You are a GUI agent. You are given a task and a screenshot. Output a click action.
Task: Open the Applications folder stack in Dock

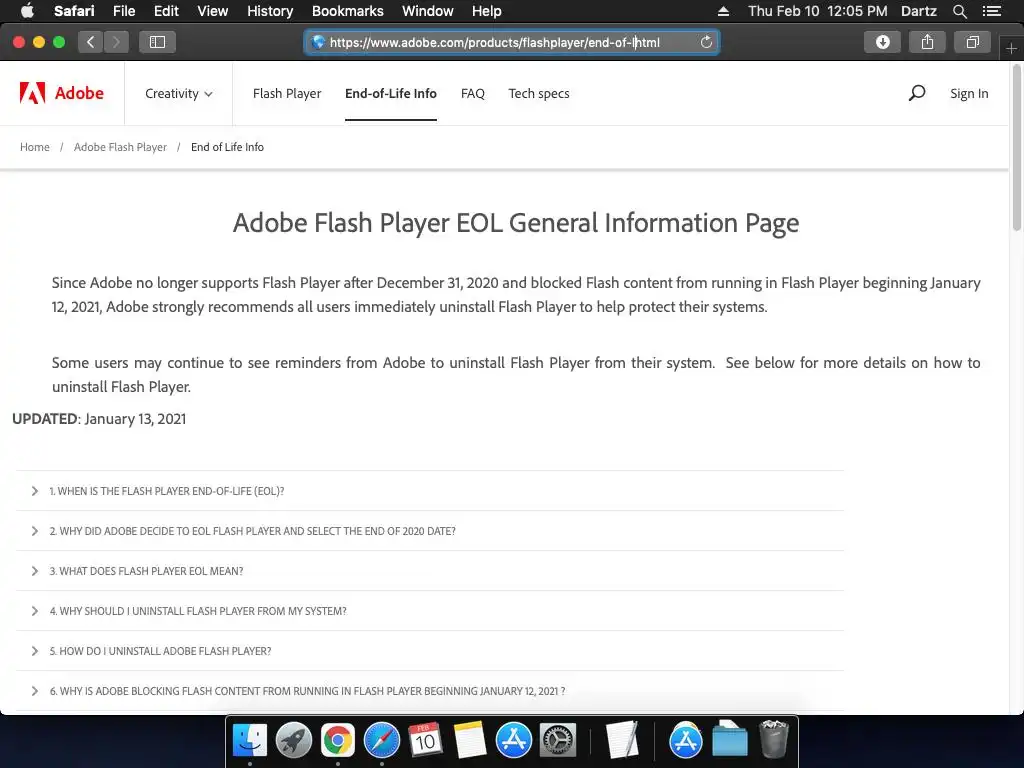coord(685,741)
